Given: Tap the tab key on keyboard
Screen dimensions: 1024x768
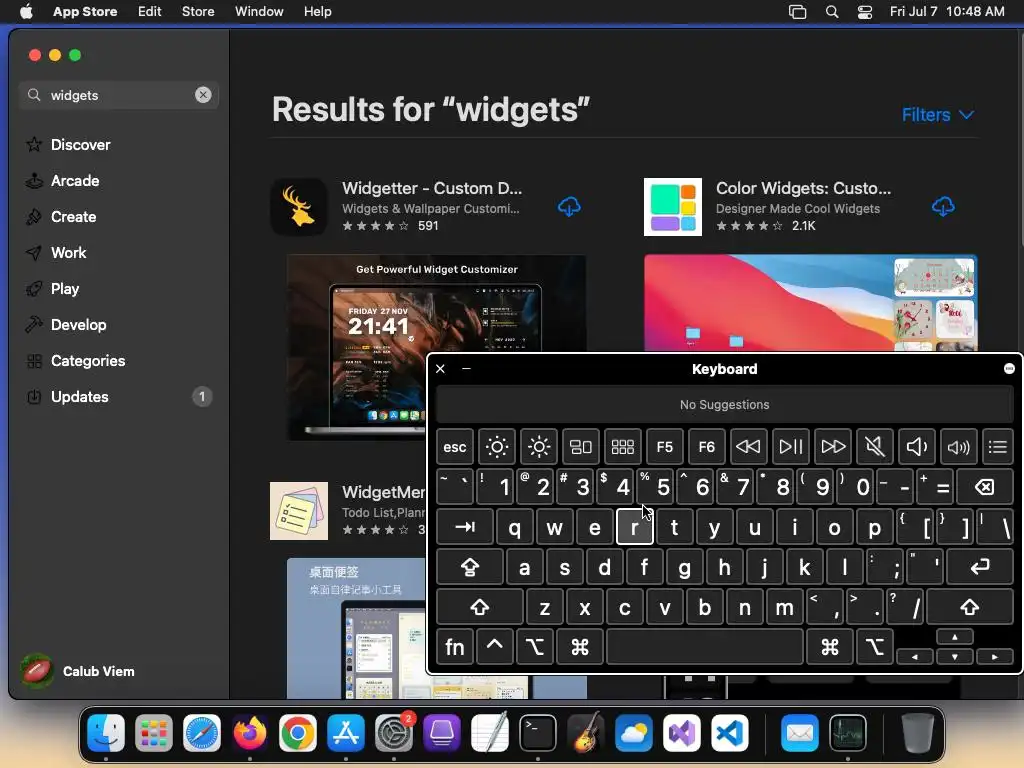Looking at the screenshot, I should click(x=464, y=526).
